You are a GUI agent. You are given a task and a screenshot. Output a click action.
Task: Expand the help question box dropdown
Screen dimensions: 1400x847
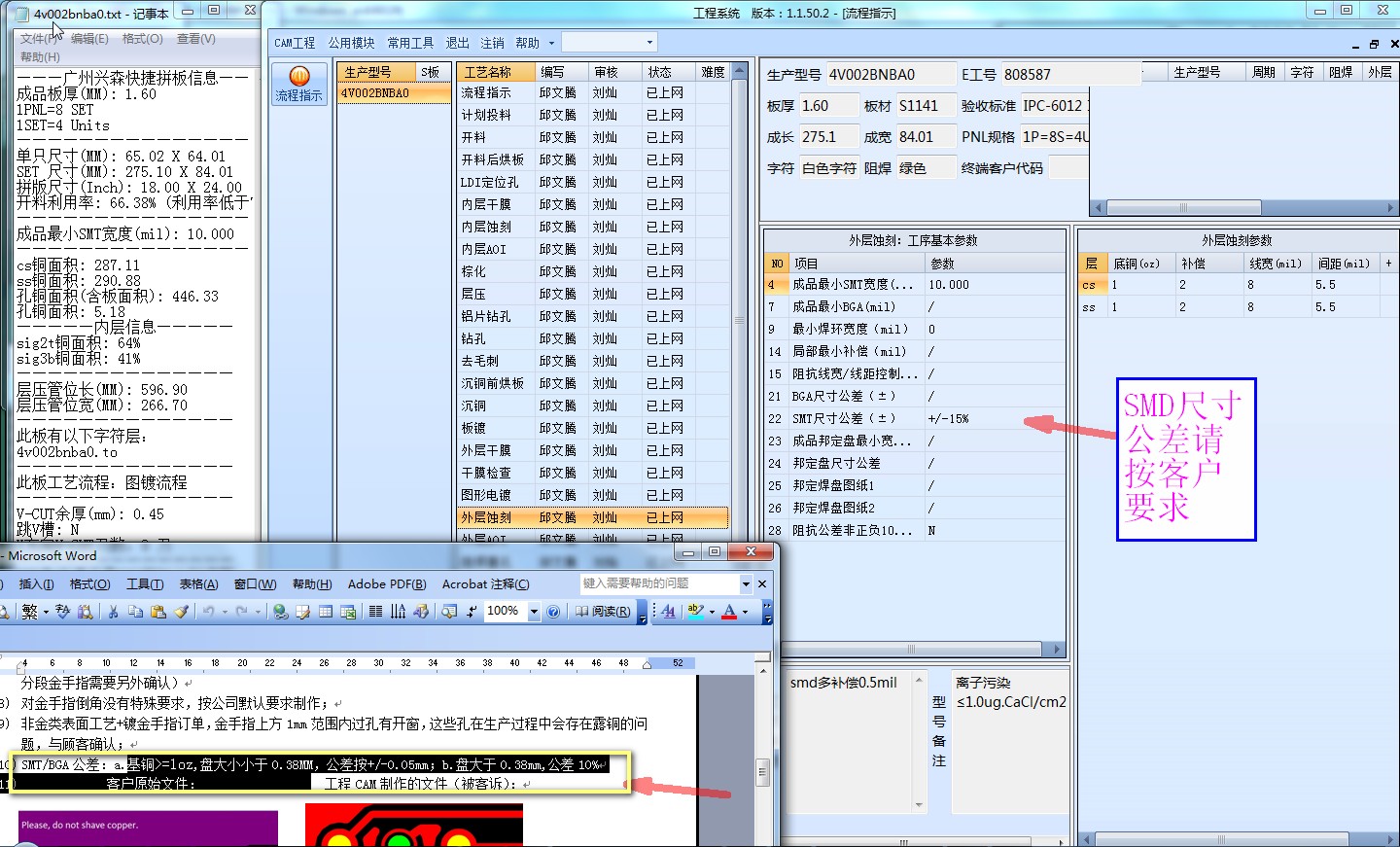point(746,583)
